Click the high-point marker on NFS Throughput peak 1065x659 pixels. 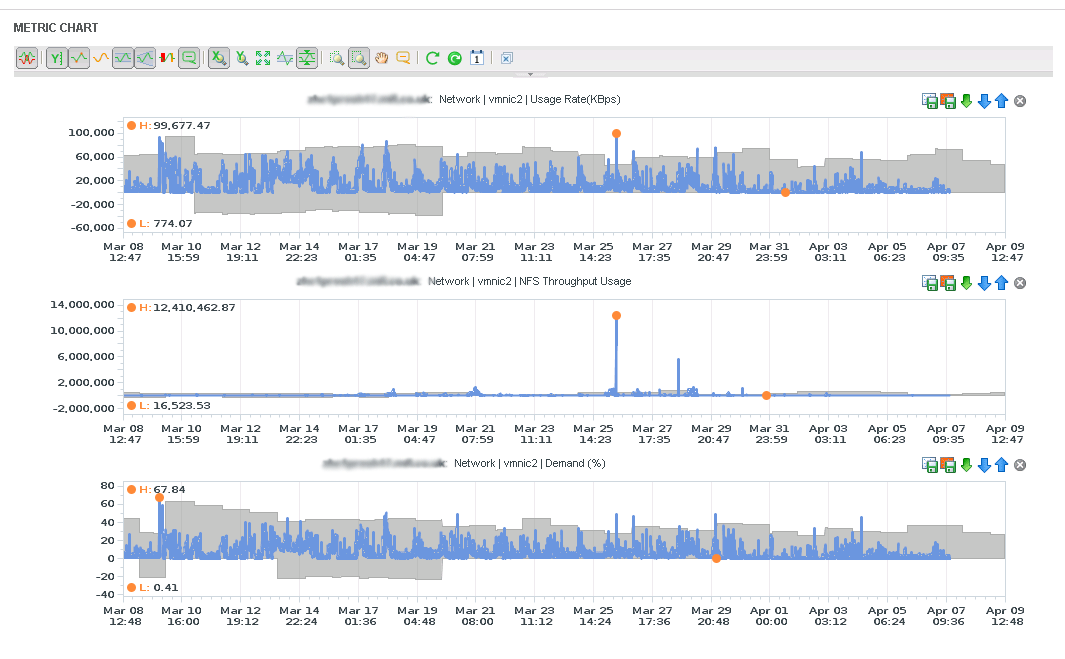[x=616, y=315]
